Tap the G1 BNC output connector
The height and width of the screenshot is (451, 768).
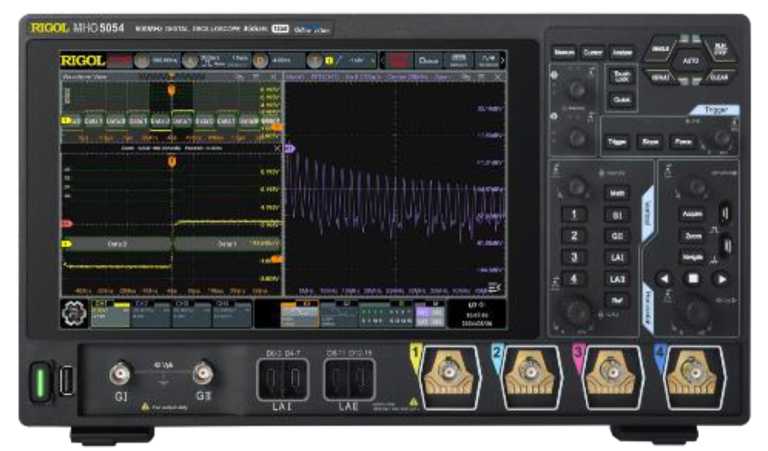tap(120, 375)
